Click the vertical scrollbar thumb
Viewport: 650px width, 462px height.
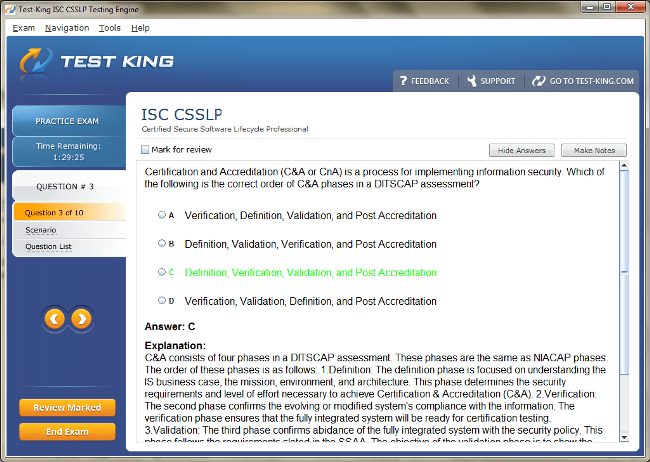[624, 272]
